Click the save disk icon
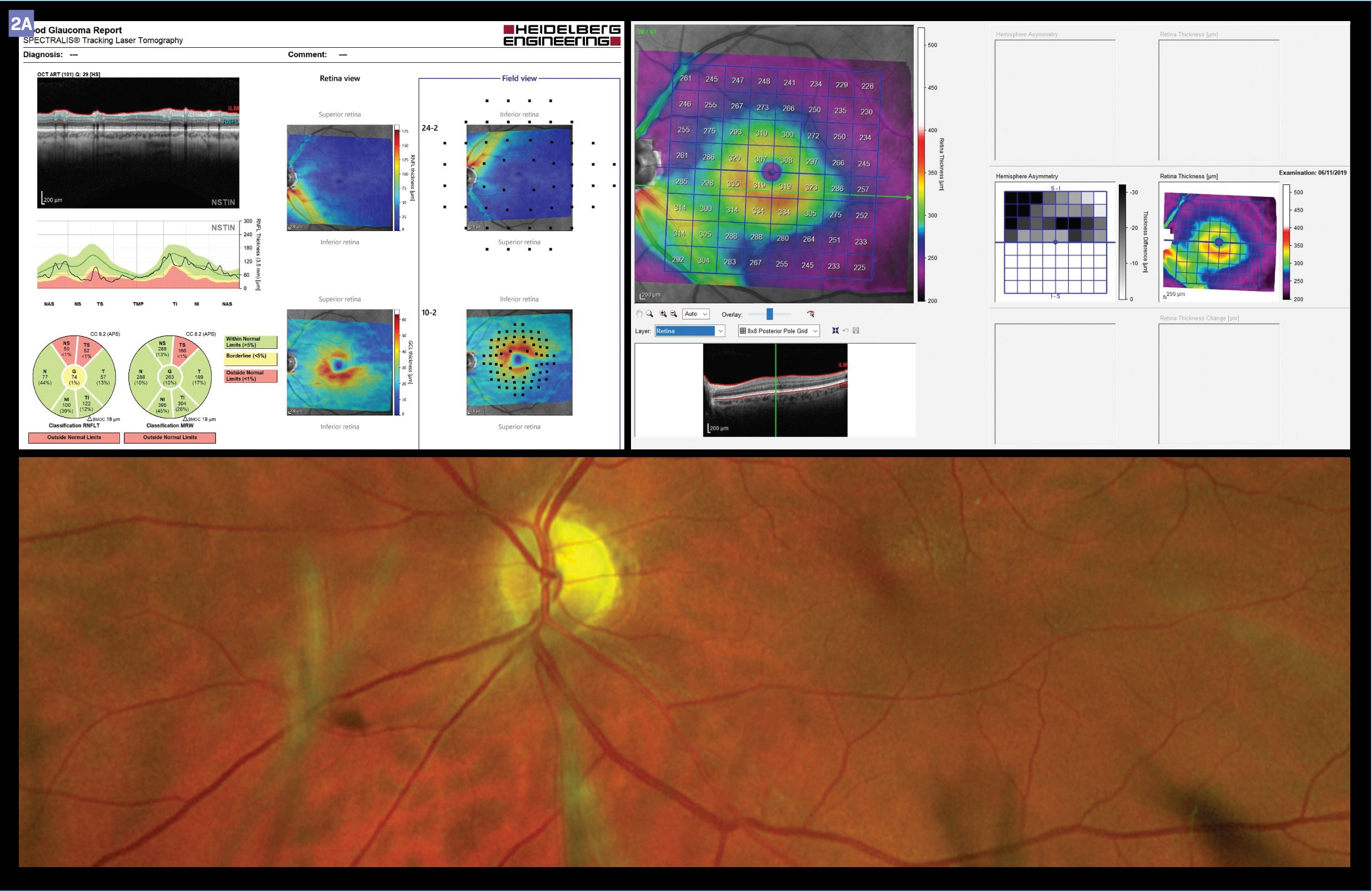The width and height of the screenshot is (1372, 891). [x=856, y=331]
